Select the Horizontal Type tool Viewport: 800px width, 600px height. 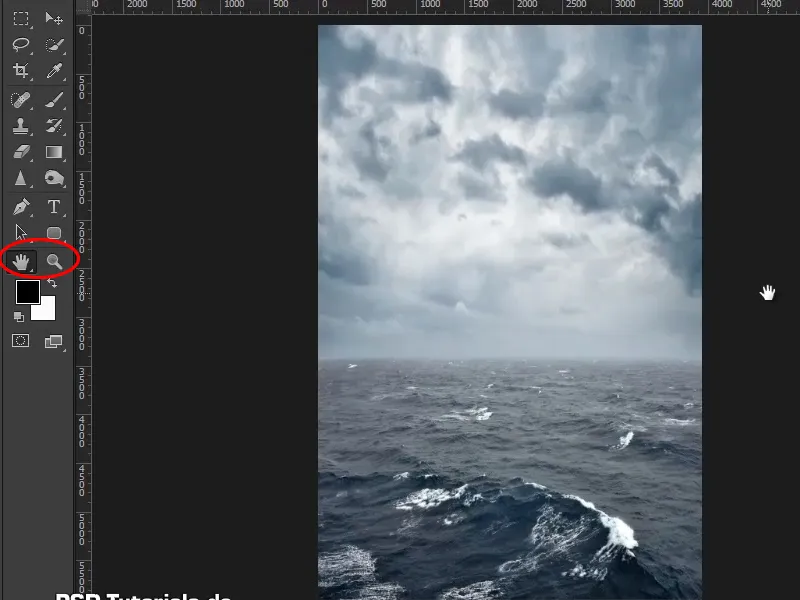pyautogui.click(x=54, y=207)
